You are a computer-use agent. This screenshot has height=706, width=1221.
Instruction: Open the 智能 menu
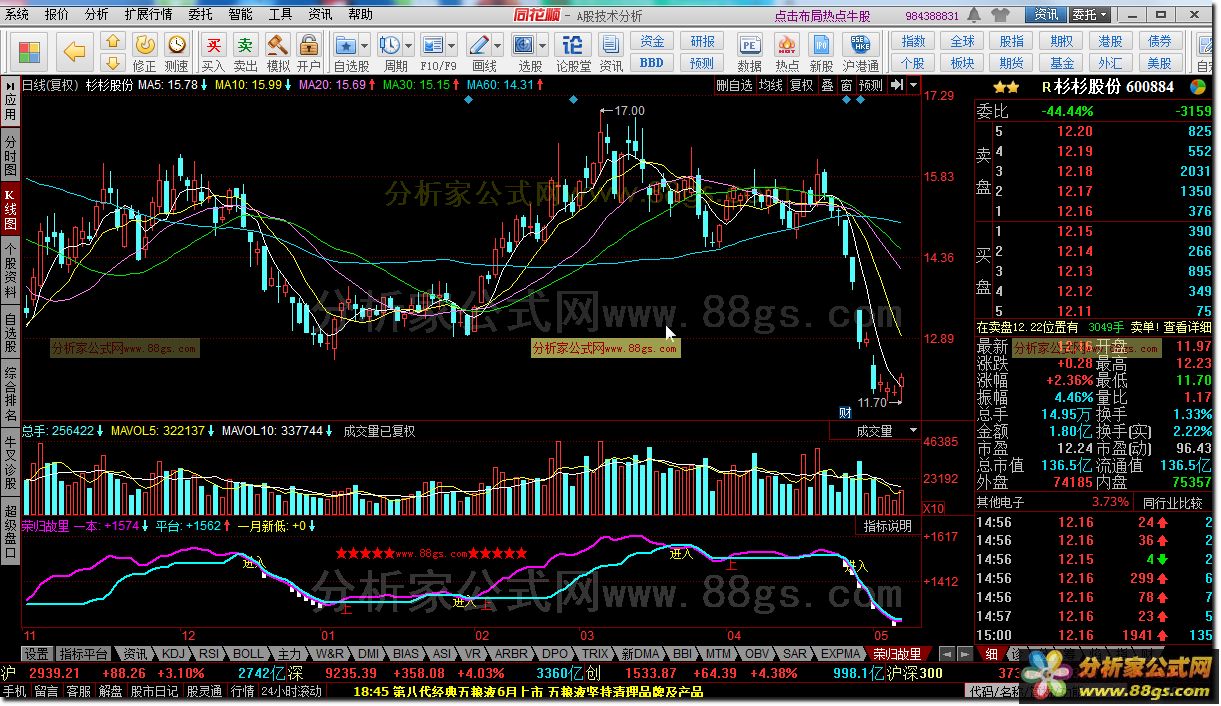[241, 15]
